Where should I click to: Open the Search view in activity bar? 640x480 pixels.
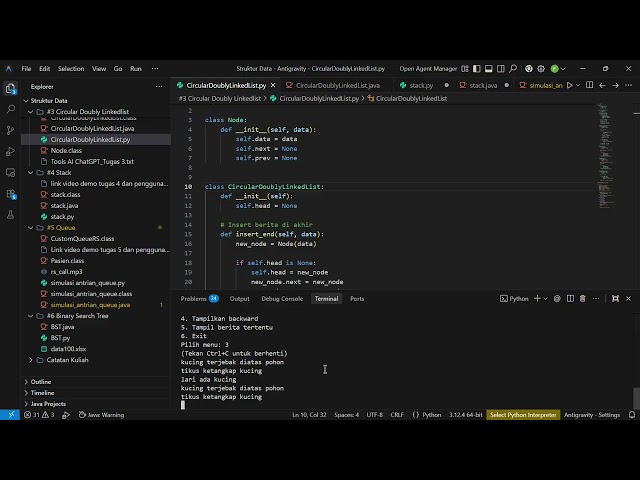(11, 109)
